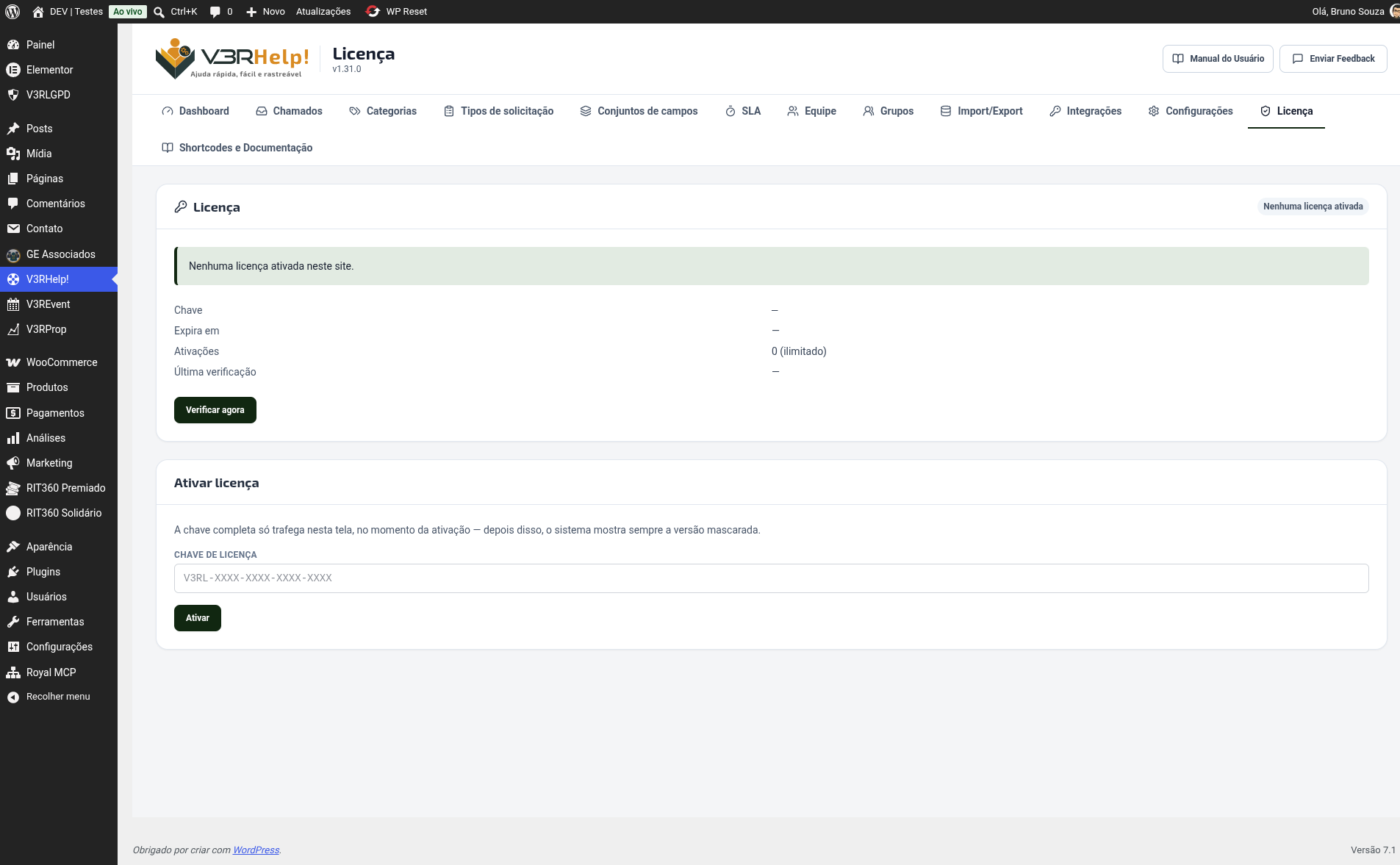Image resolution: width=1400 pixels, height=865 pixels.
Task: Open the comments bubble icon in admin bar
Action: coord(215,12)
